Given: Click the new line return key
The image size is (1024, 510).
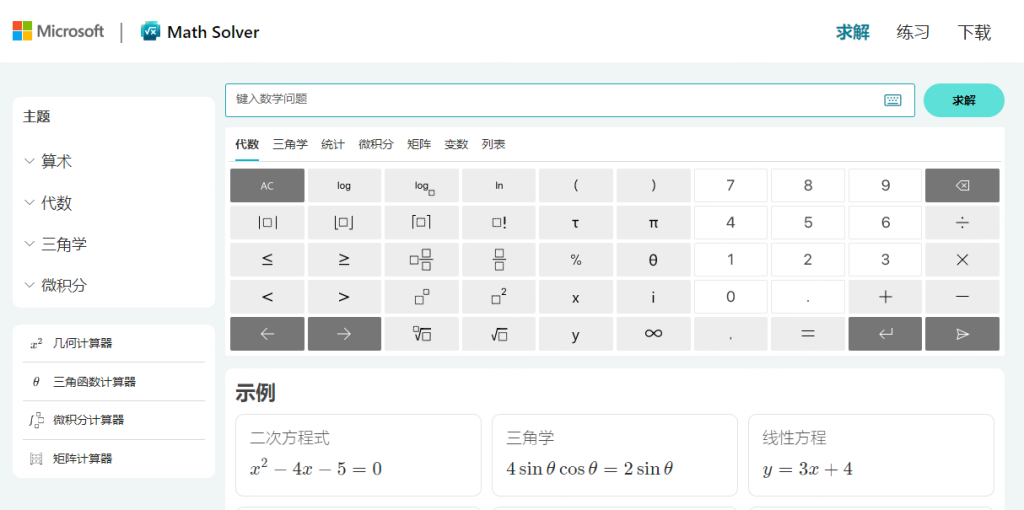Looking at the screenshot, I should [x=885, y=334].
